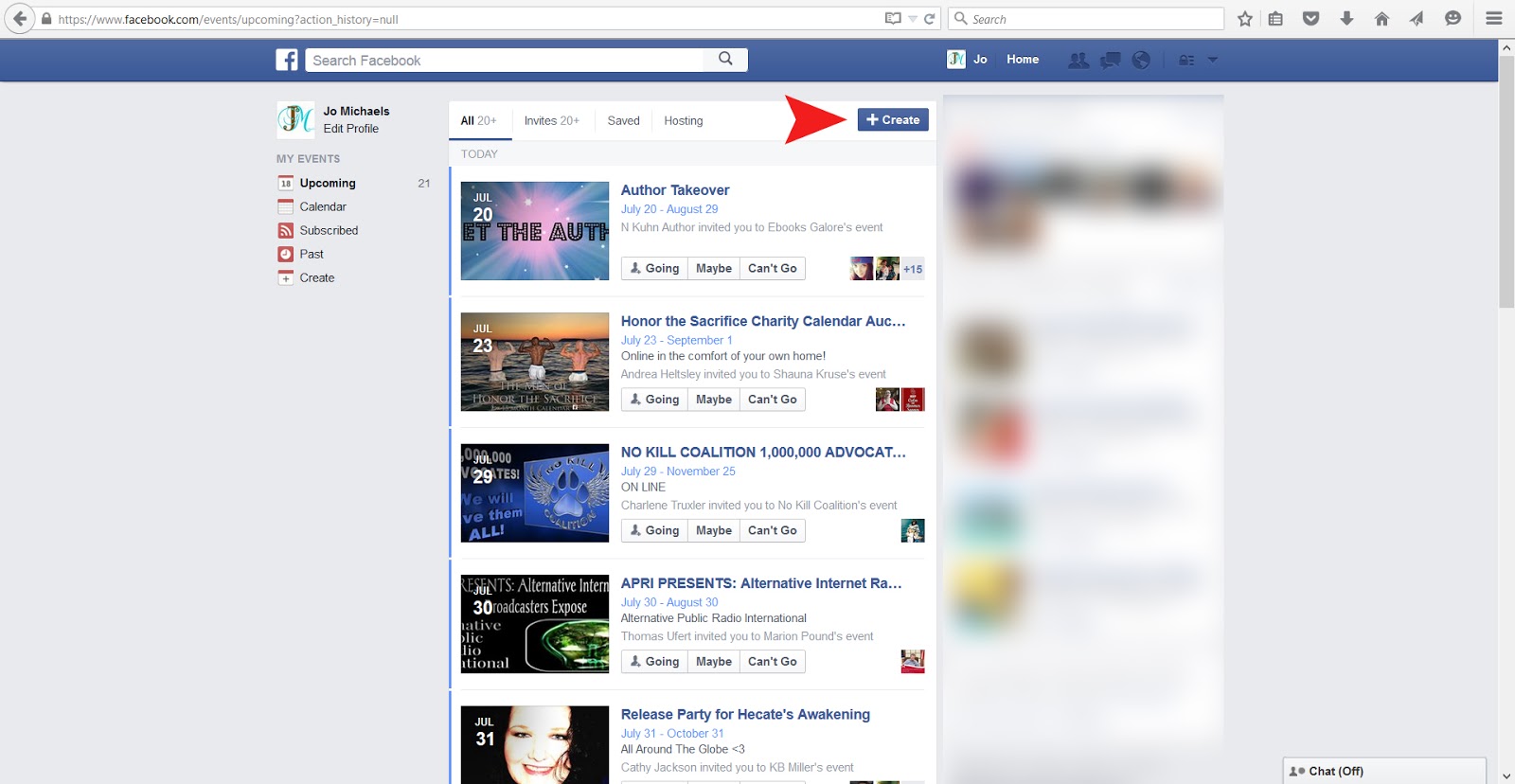Click Can't Go for NO KILL COALITION event
The image size is (1515, 784).
[773, 531]
